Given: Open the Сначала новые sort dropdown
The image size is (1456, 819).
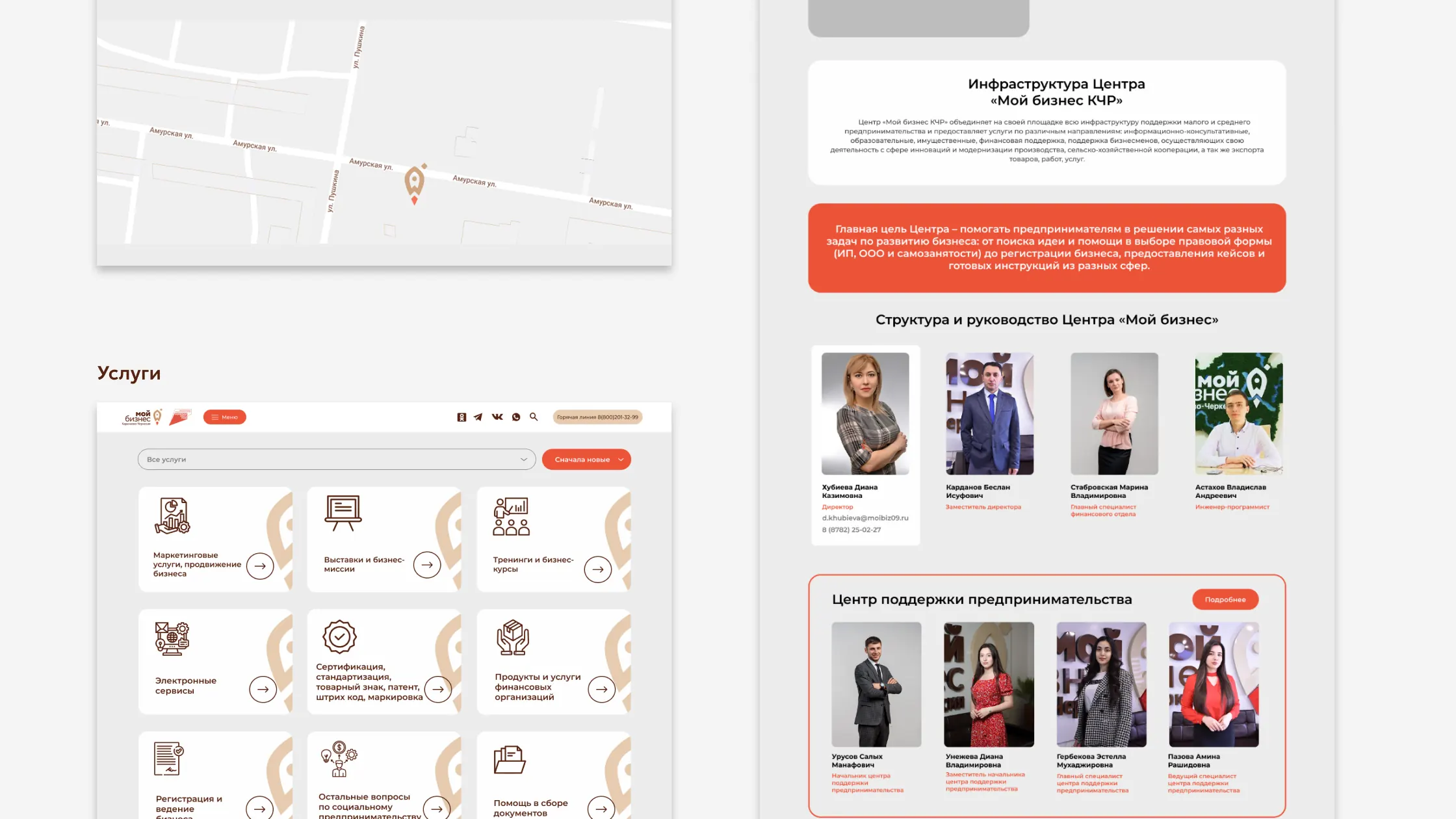Looking at the screenshot, I should coord(586,460).
